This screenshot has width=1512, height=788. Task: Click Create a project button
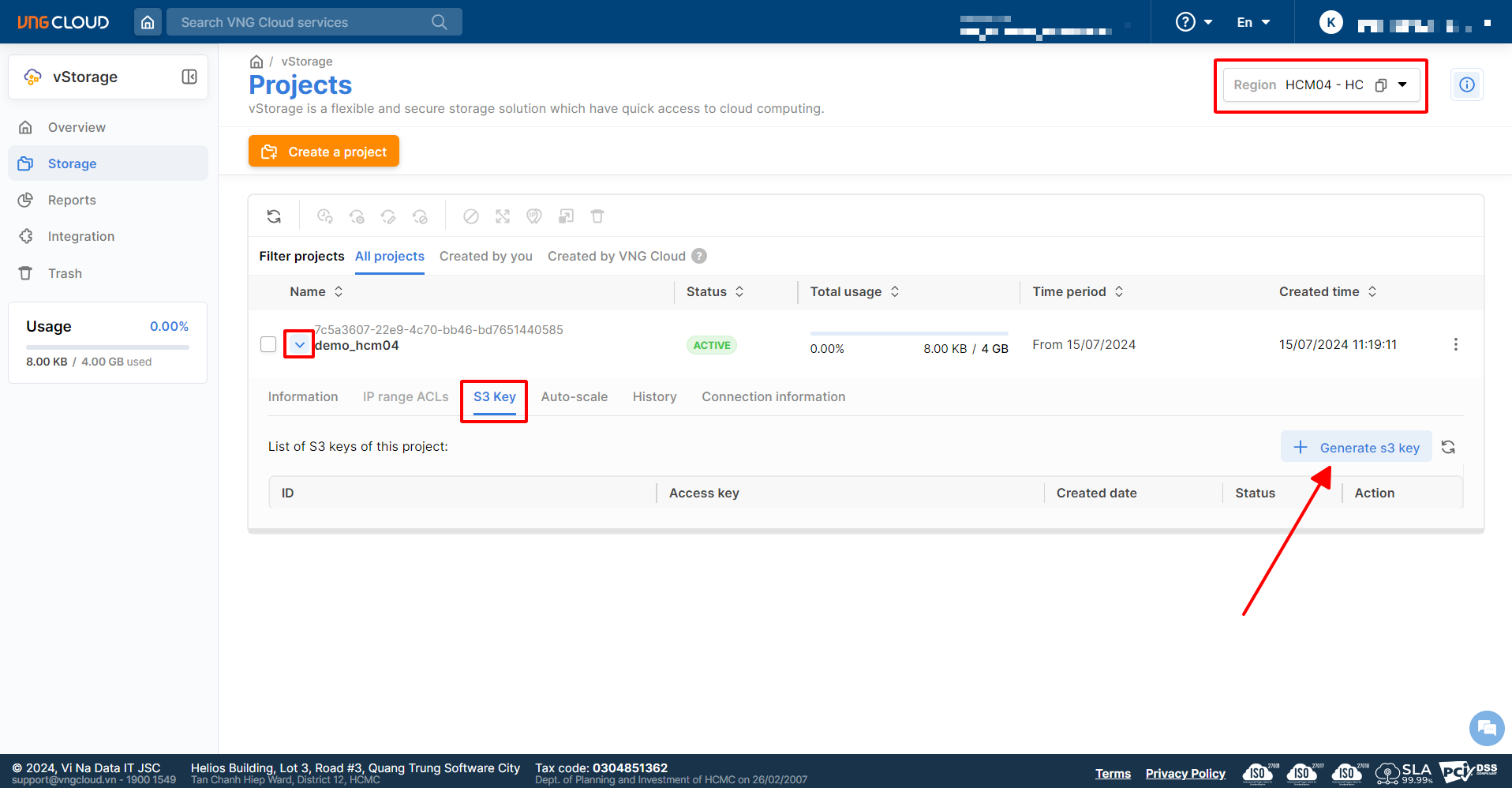324,152
